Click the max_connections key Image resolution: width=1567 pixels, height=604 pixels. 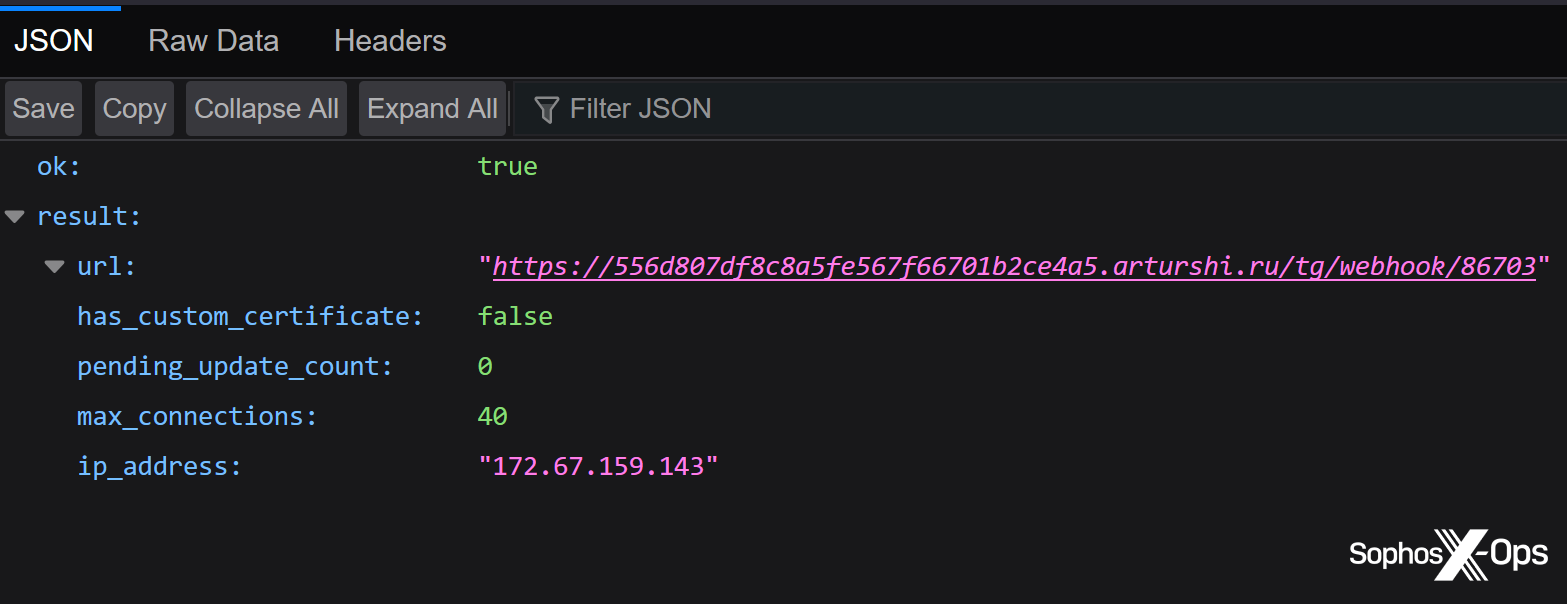(196, 416)
